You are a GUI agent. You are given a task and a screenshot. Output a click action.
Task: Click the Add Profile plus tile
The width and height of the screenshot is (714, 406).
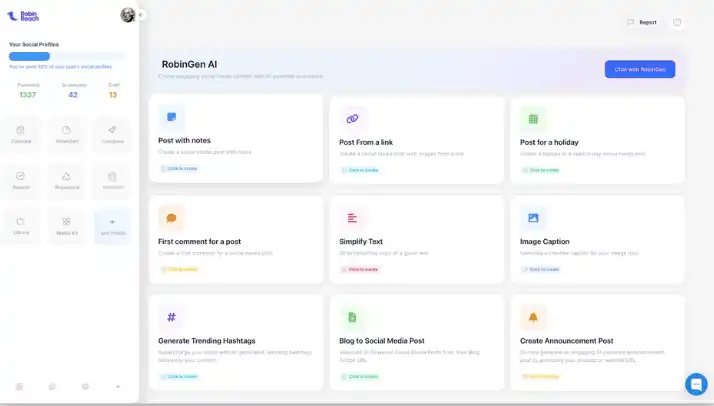pos(112,226)
